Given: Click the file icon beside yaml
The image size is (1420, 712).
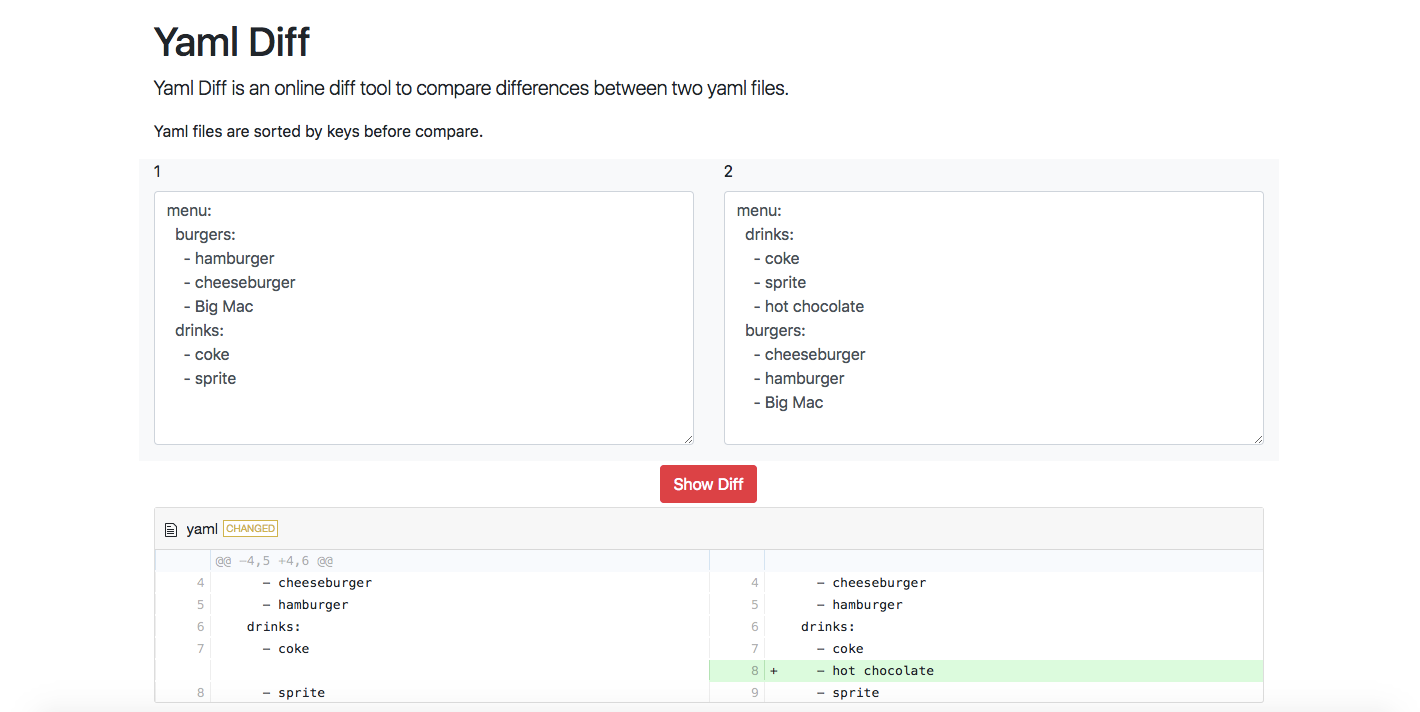Looking at the screenshot, I should pyautogui.click(x=171, y=529).
